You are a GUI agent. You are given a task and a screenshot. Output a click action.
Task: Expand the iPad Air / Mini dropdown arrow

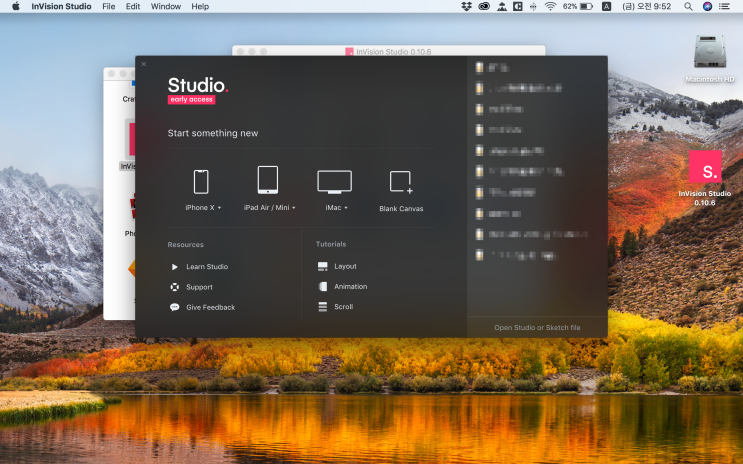coord(294,208)
